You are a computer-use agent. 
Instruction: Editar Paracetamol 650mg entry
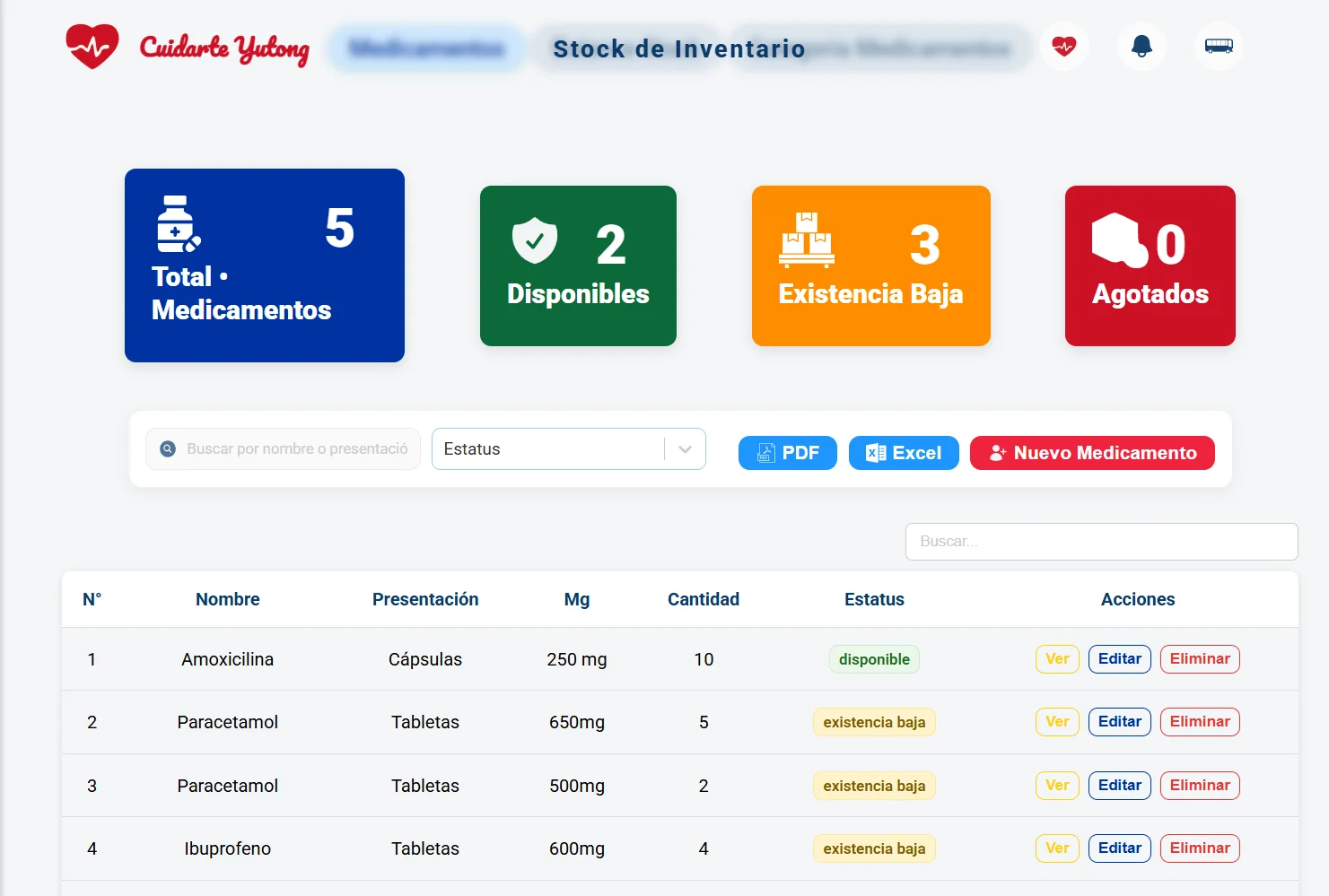click(1120, 722)
